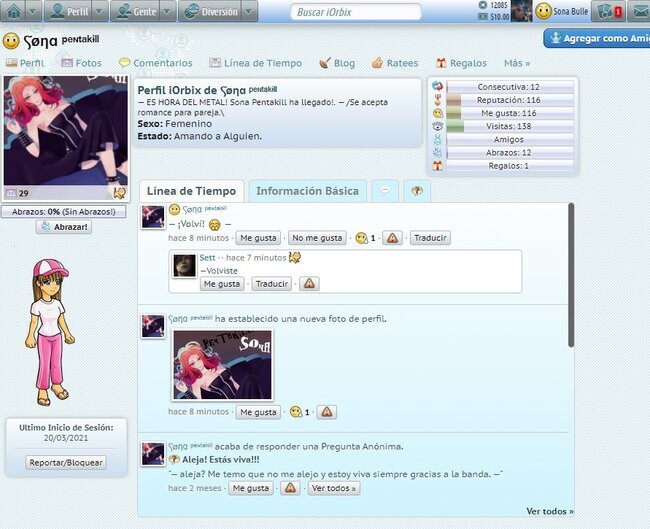The image size is (650, 529).
Task: Click the timeline vertical scrollbar
Action: (571, 275)
